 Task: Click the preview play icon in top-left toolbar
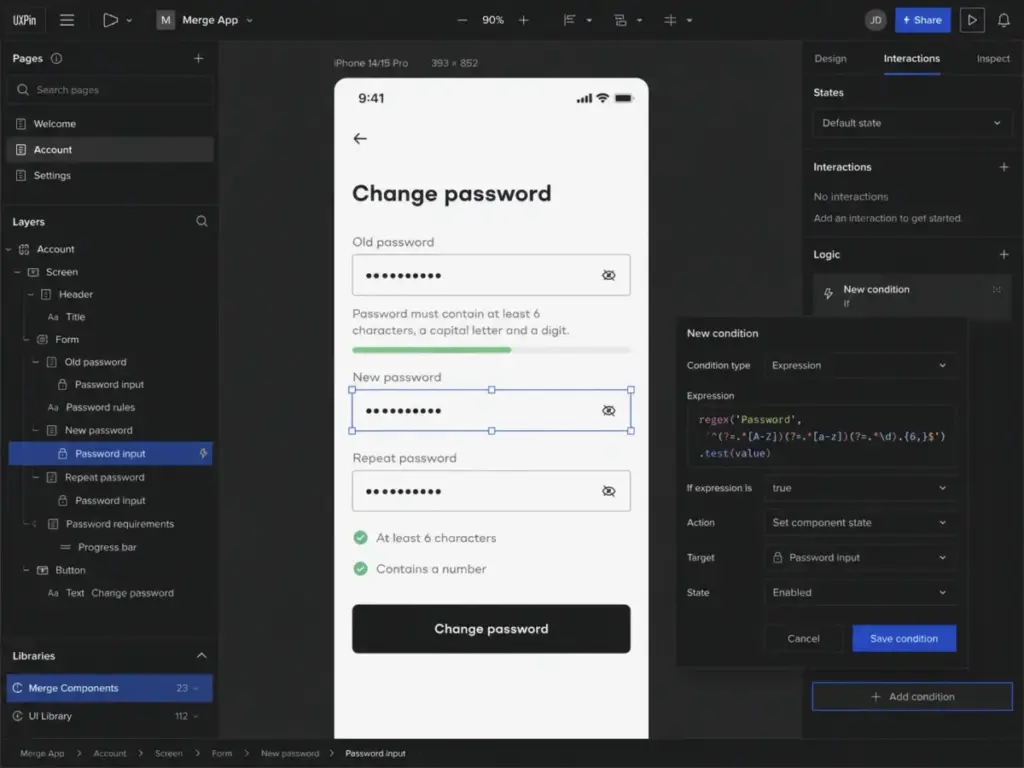click(x=110, y=20)
